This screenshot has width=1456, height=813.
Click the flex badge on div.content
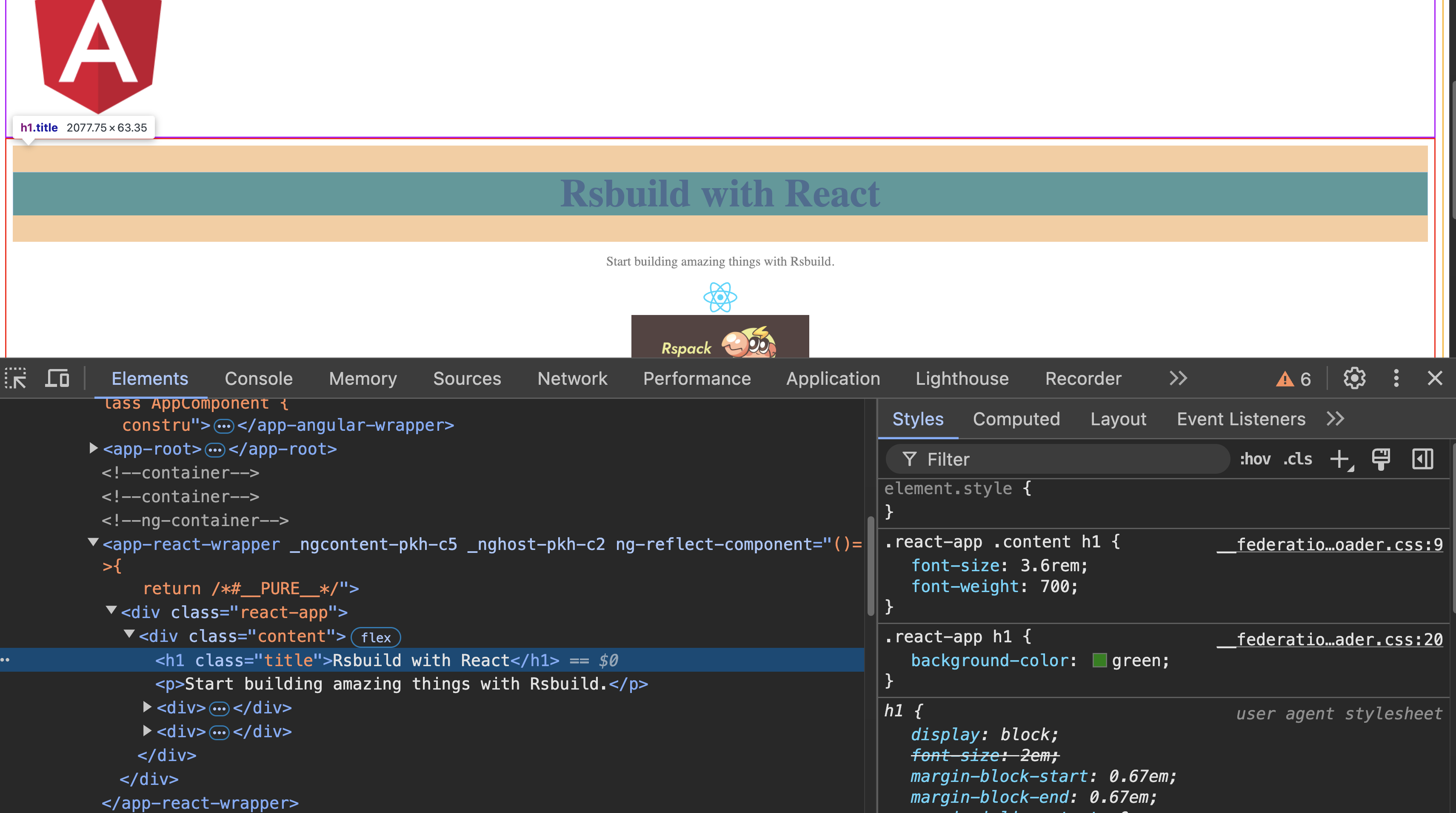click(x=376, y=637)
